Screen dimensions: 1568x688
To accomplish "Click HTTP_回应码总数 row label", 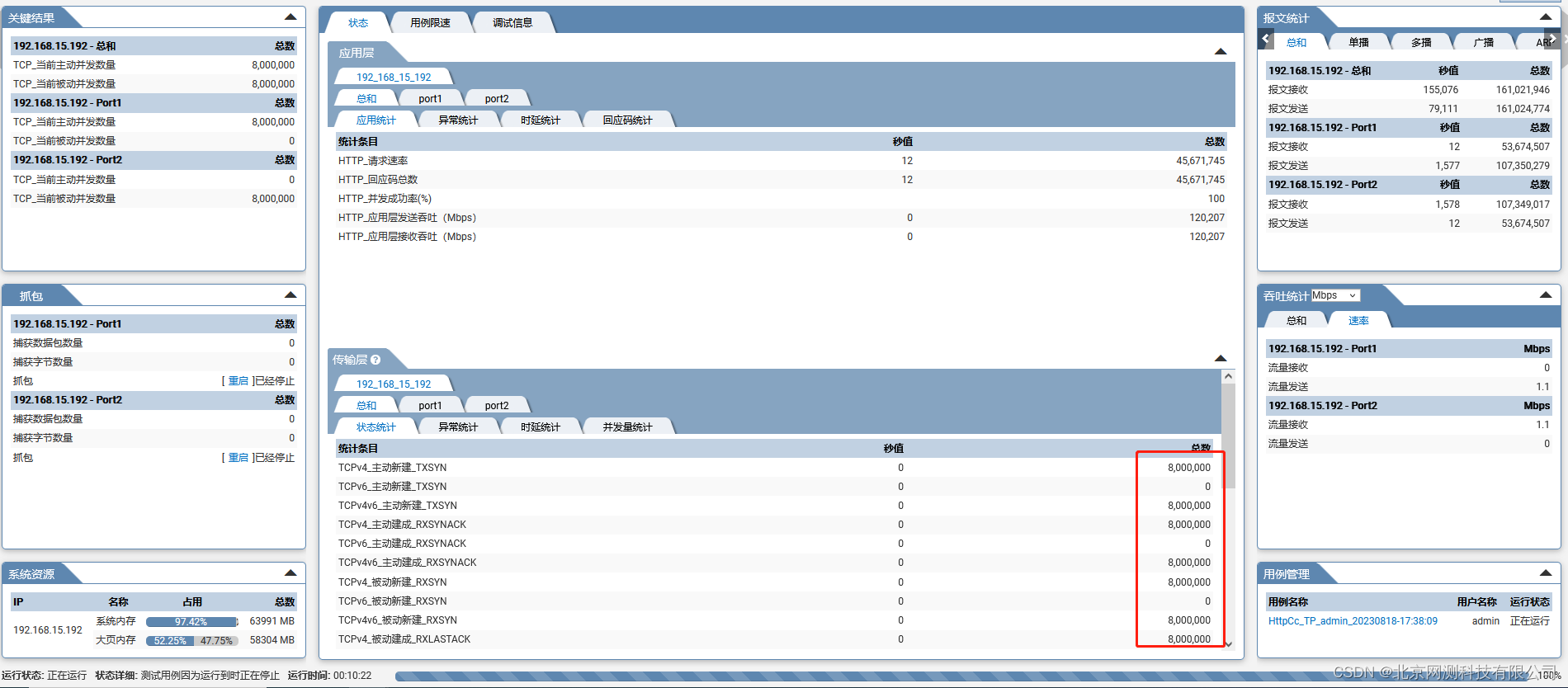I will (378, 180).
